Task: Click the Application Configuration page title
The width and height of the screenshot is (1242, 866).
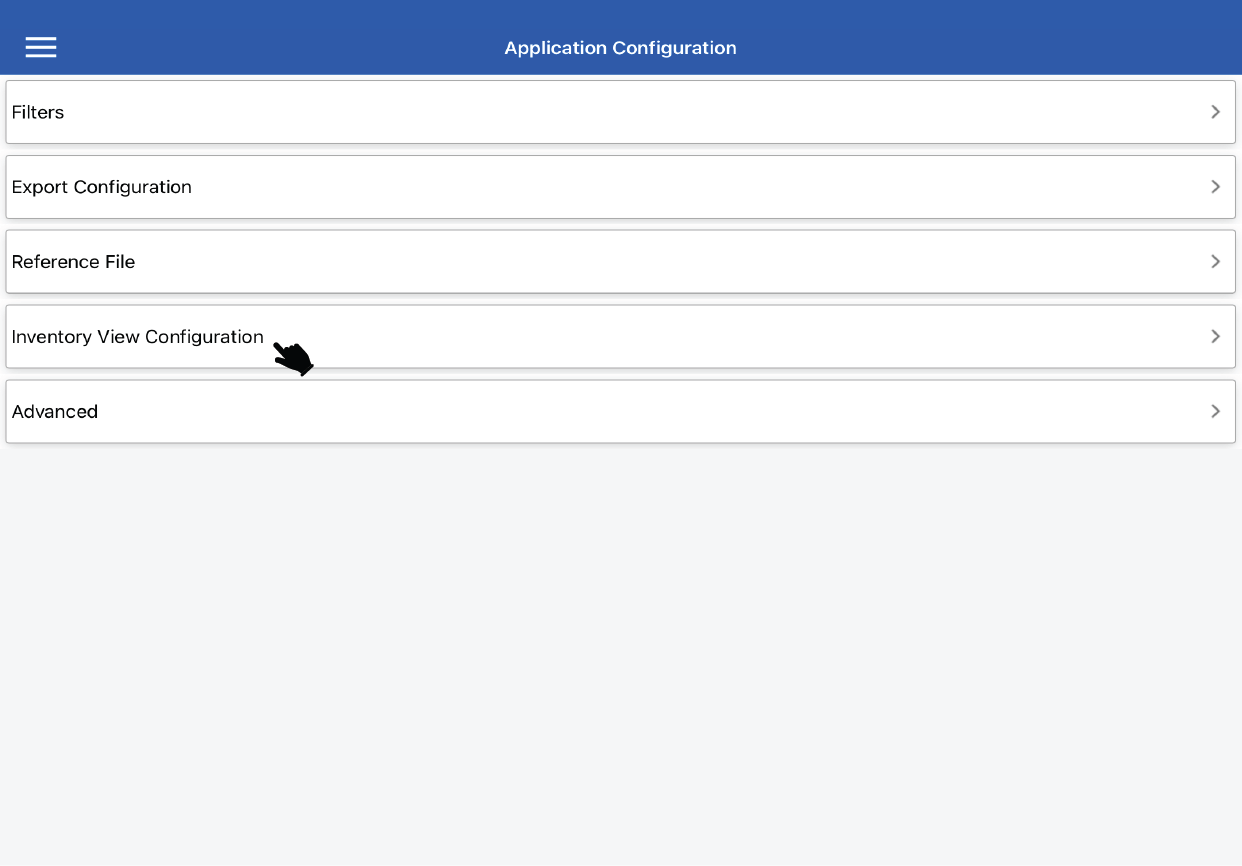Action: pyautogui.click(x=620, y=48)
